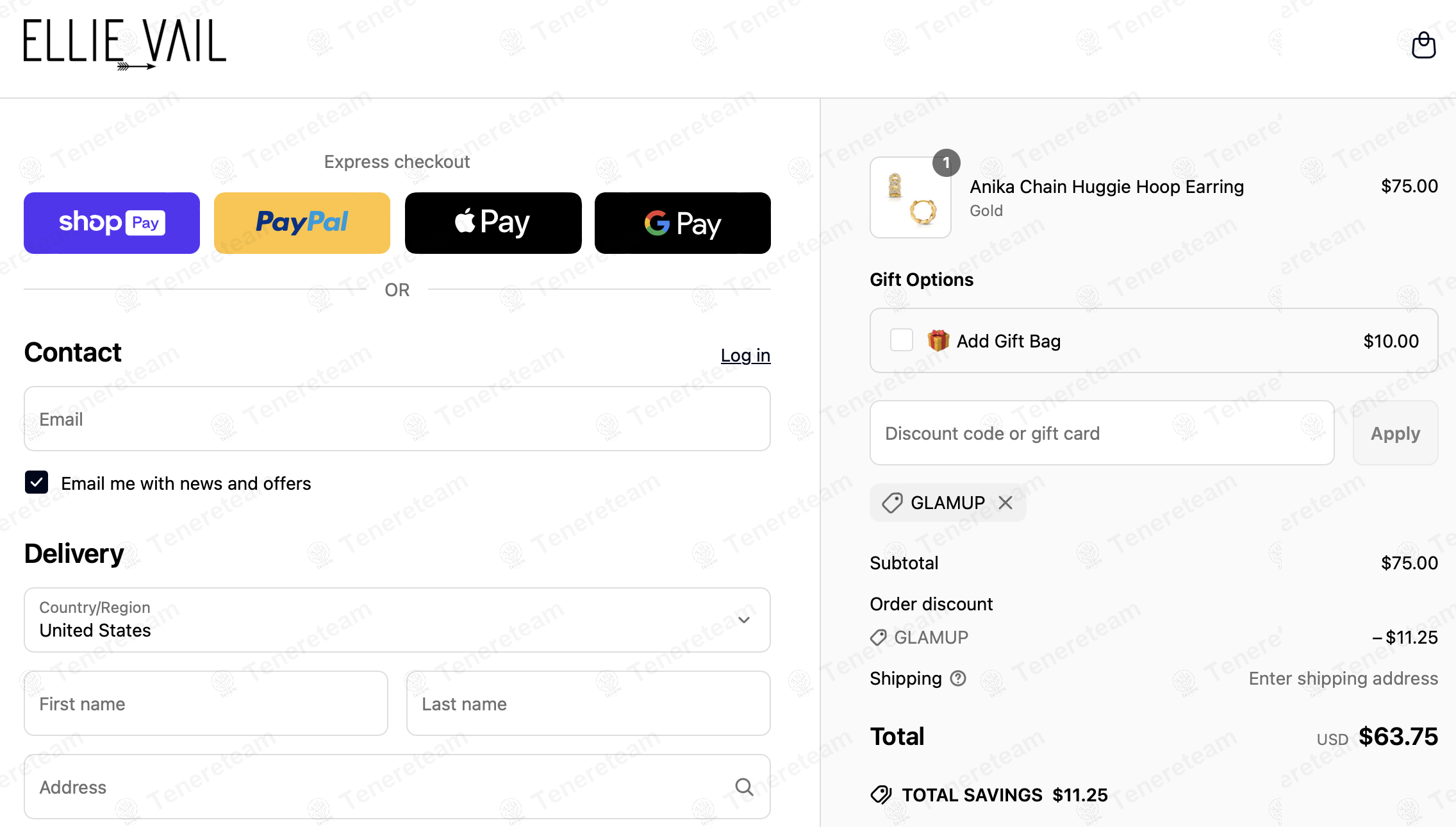Image resolution: width=1456 pixels, height=827 pixels.
Task: Click the Ellie Vail logo
Action: [125, 44]
